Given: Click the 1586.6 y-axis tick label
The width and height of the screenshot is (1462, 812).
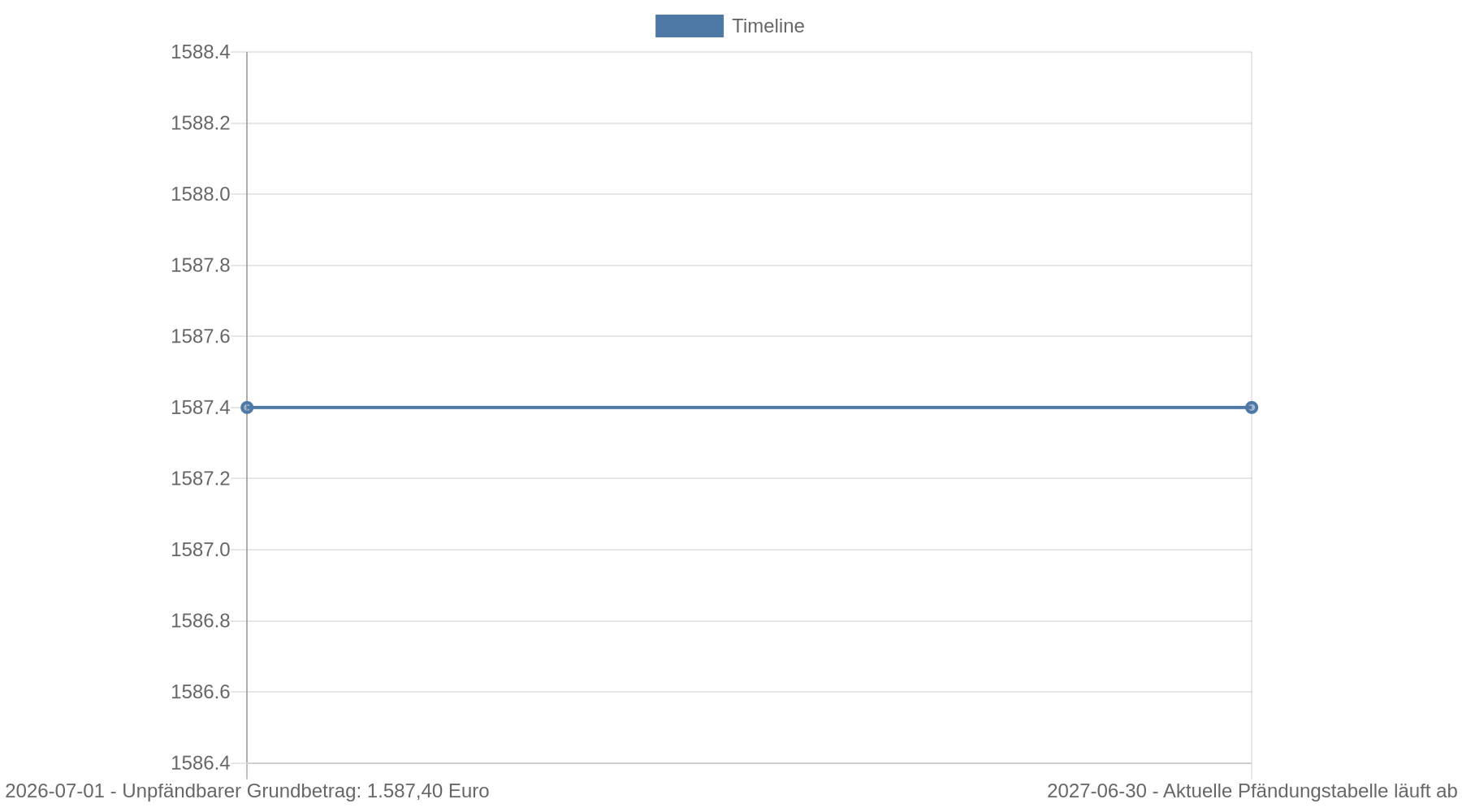Looking at the screenshot, I should pyautogui.click(x=201, y=692).
